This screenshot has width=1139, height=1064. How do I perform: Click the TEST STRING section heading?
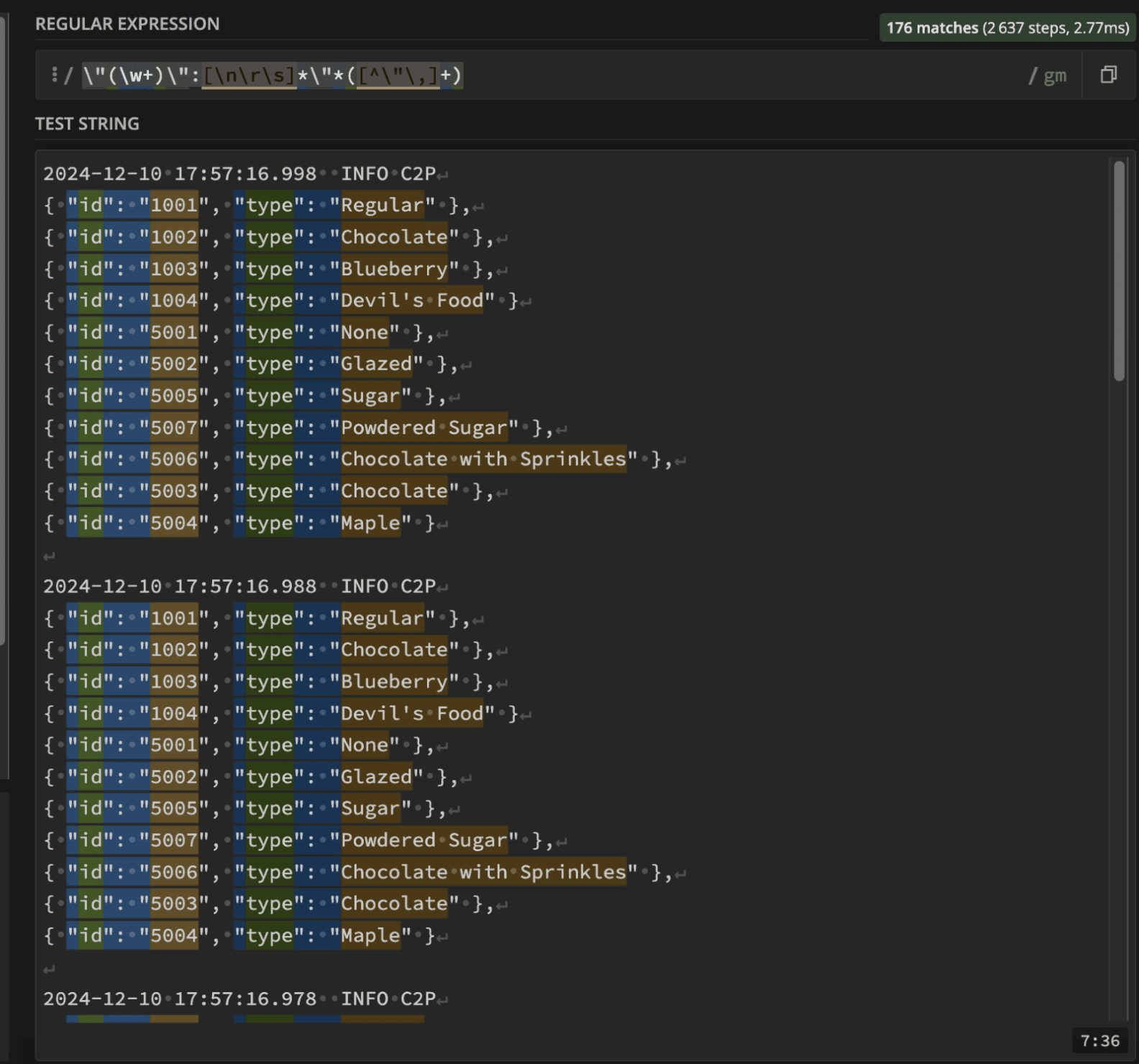pos(87,124)
